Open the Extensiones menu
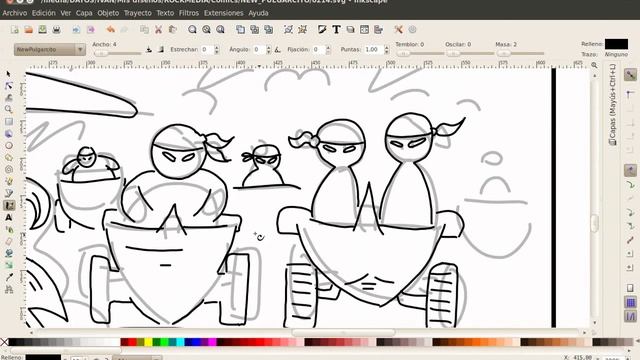Image resolution: width=640 pixels, height=360 pixels. (224, 13)
